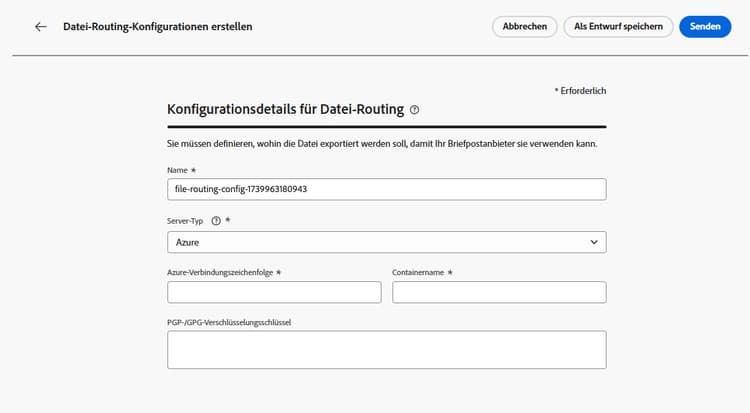Click the Azure-Verbindungszeichenfolge label
Image resolution: width=750 pixels, height=413 pixels.
220,271
